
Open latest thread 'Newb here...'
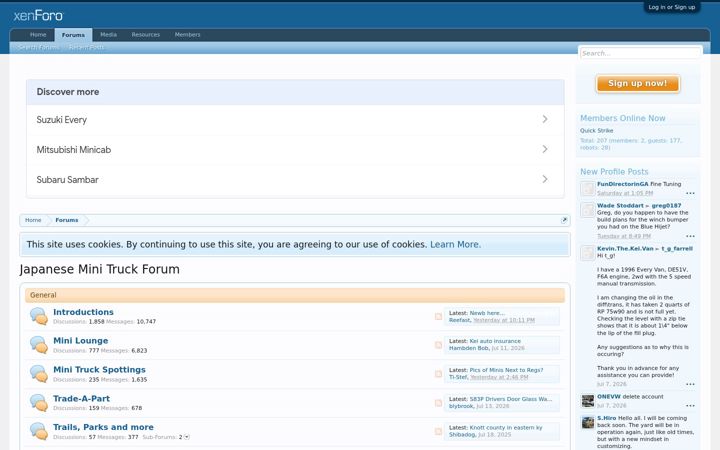pos(487,313)
